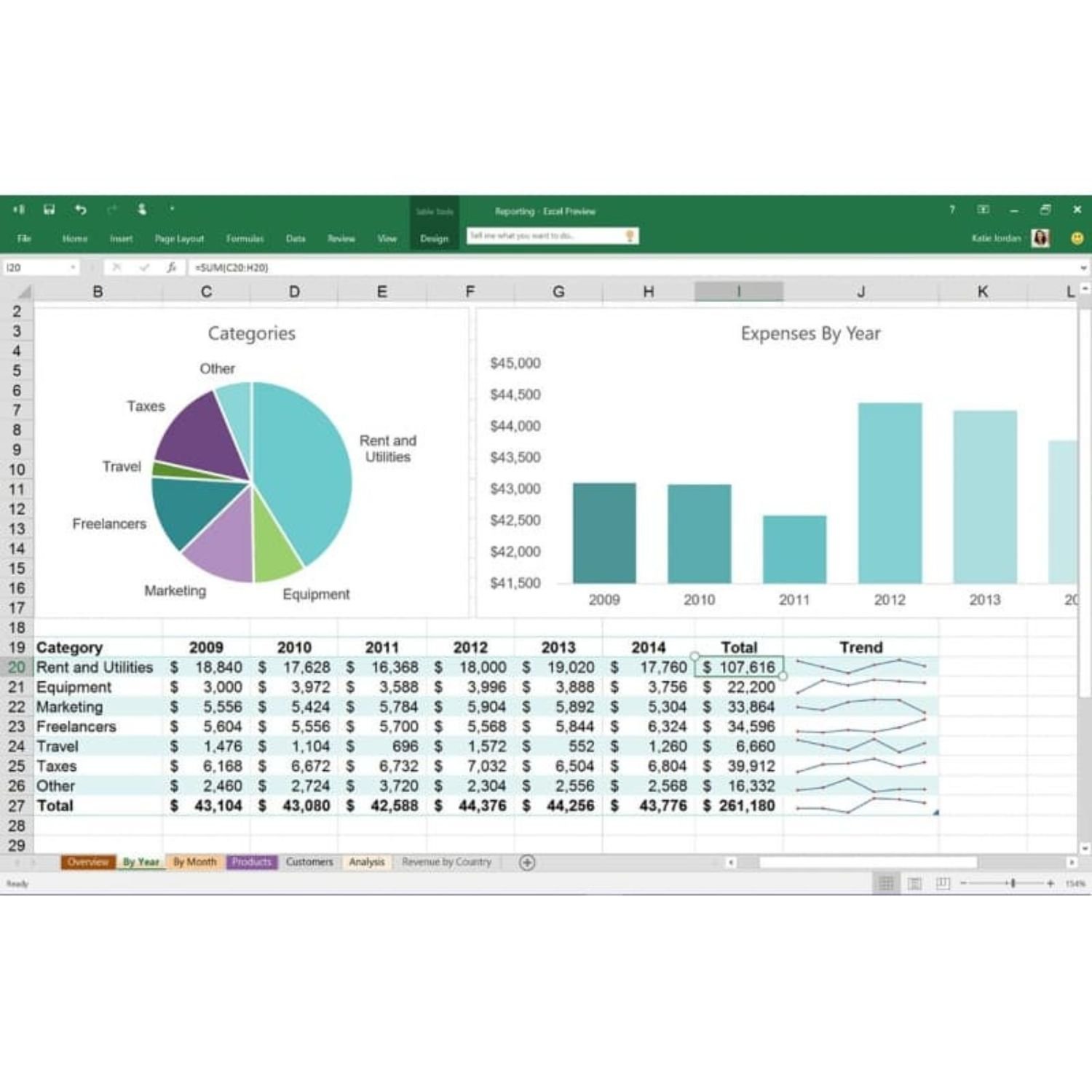Select Page Break Preview icon in status bar
This screenshot has width=1092, height=1092.
(943, 883)
